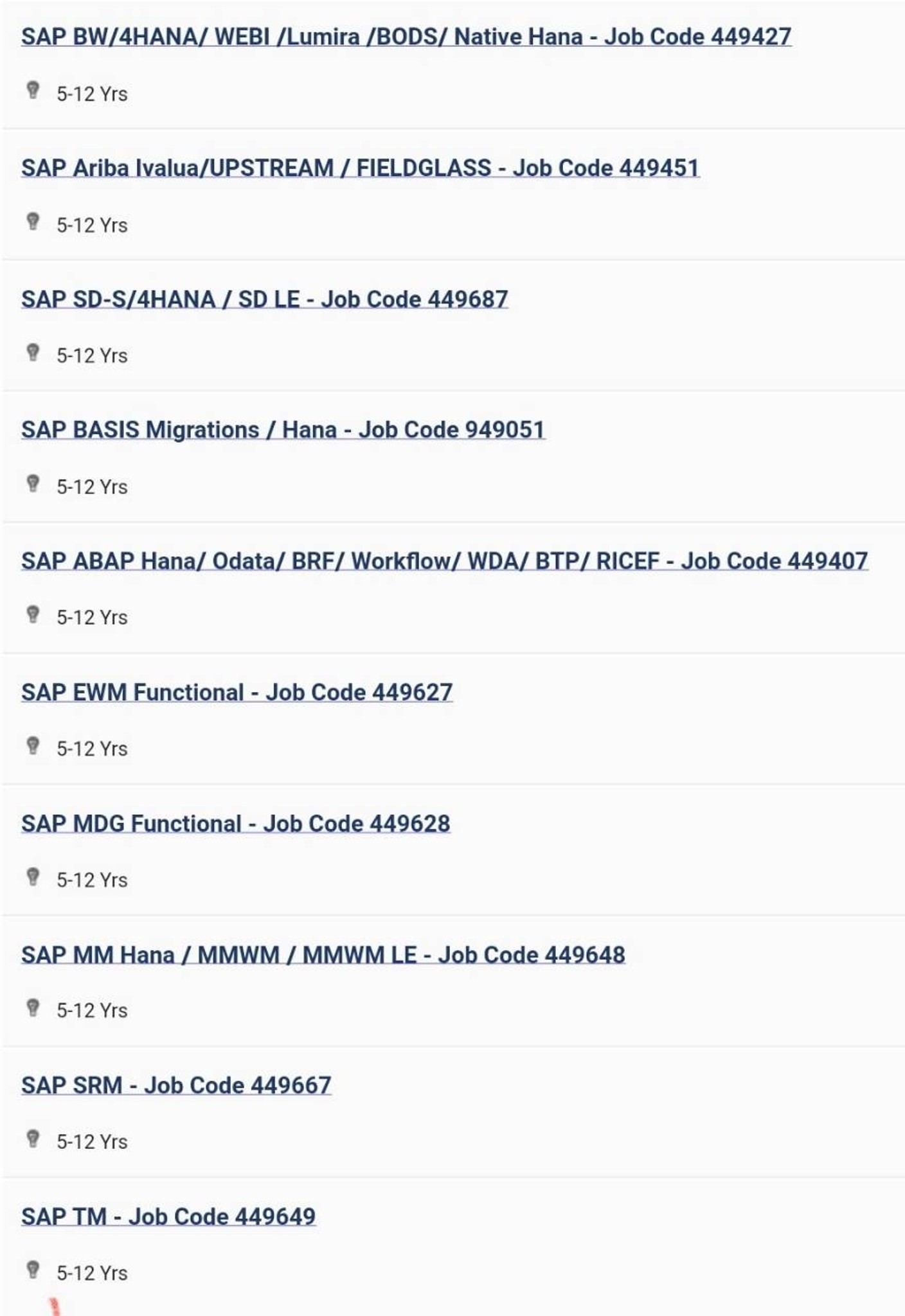Open SAP SRM Job Code 449667 link
Viewport: 905px width, 1316px height.
point(176,1085)
